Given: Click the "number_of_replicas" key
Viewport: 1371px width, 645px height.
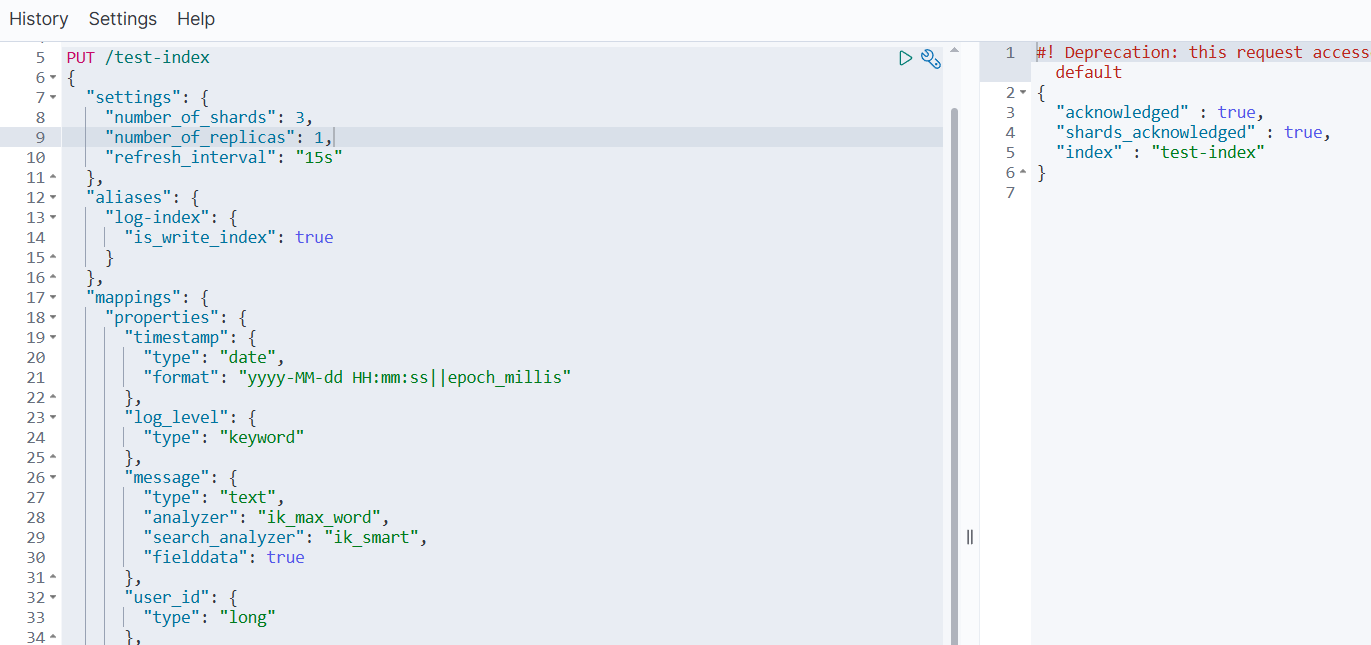Looking at the screenshot, I should point(200,138).
